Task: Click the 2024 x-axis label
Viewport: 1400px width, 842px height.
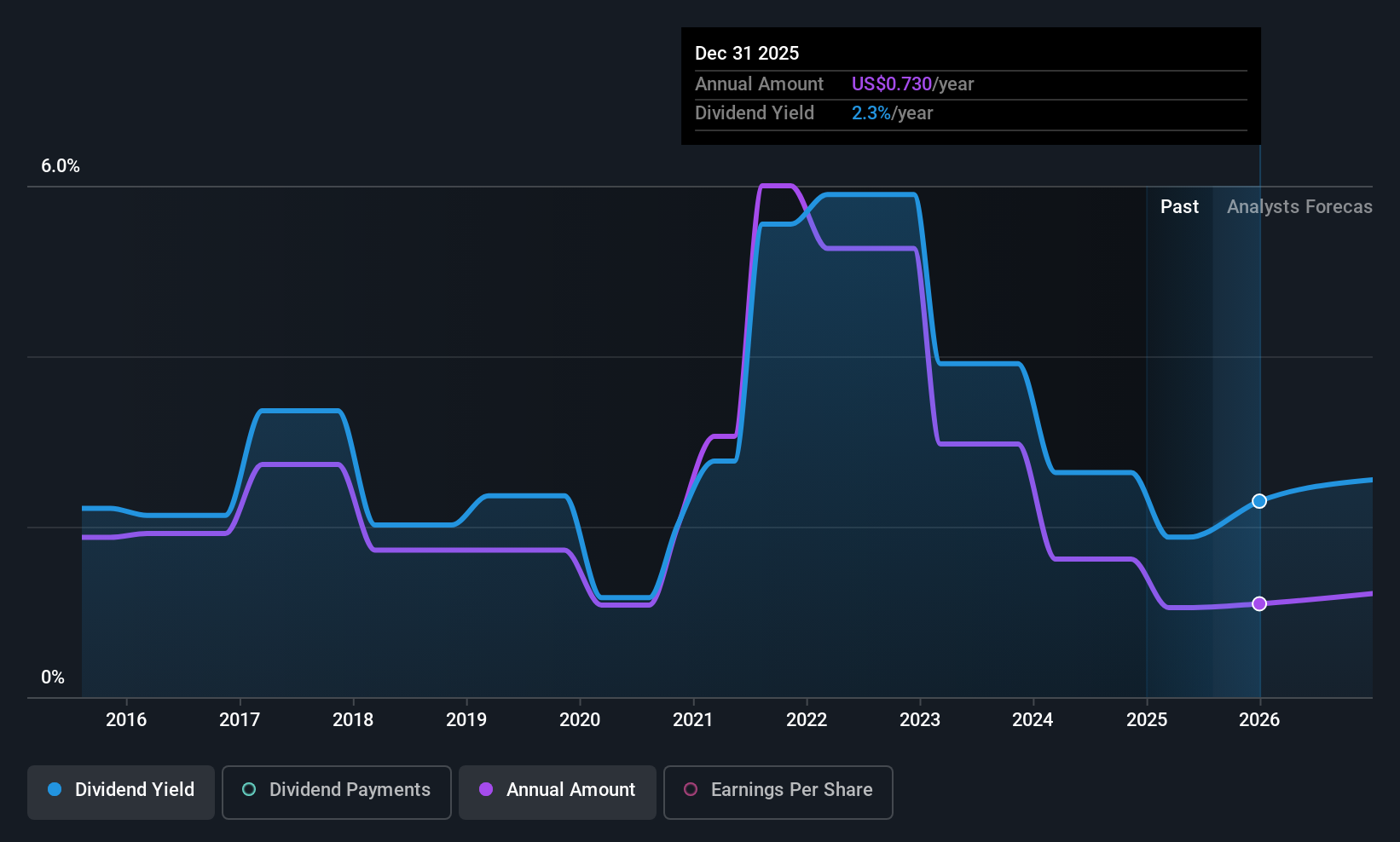Action: click(1033, 720)
